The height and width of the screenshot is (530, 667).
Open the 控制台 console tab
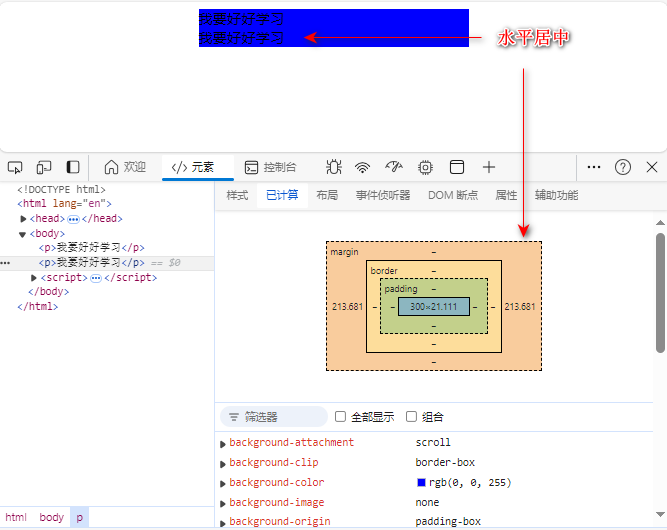point(271,167)
